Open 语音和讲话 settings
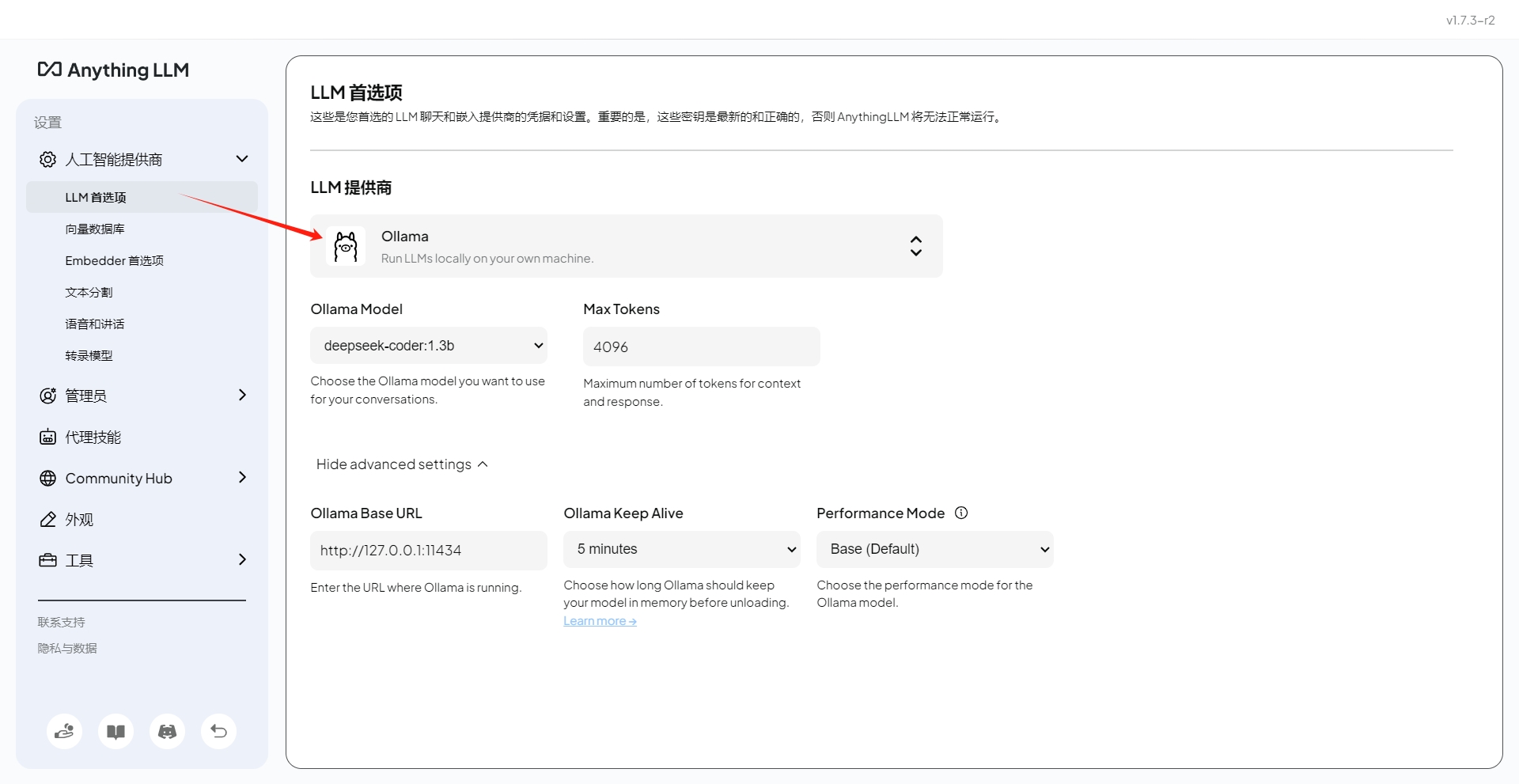 [x=95, y=324]
